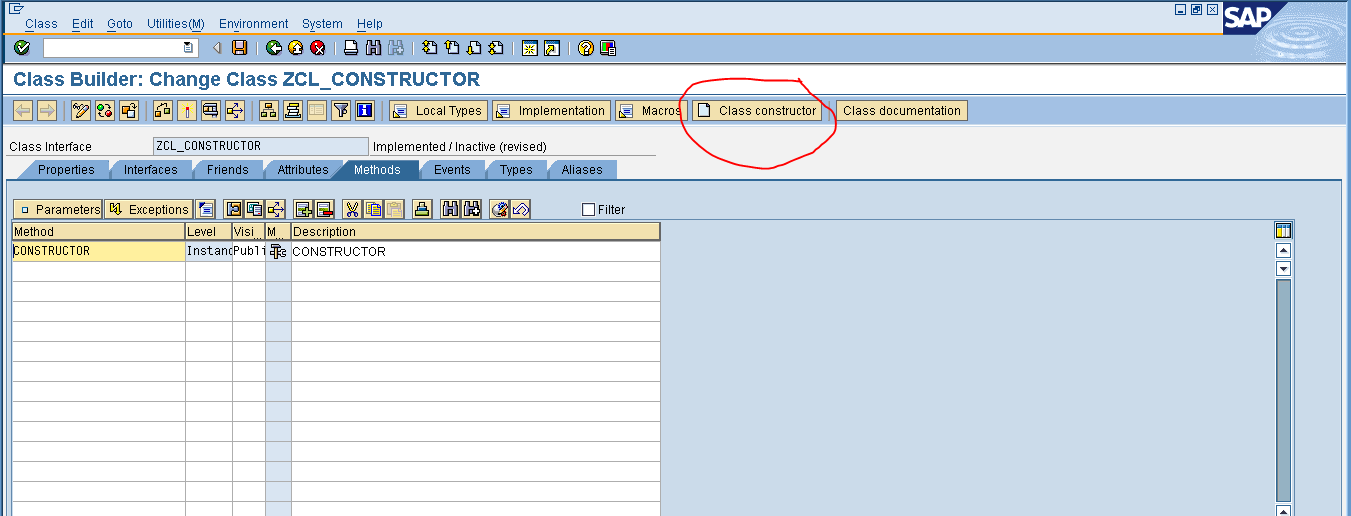Click the Print icon in standard toolbar
The height and width of the screenshot is (516, 1351).
(x=351, y=47)
